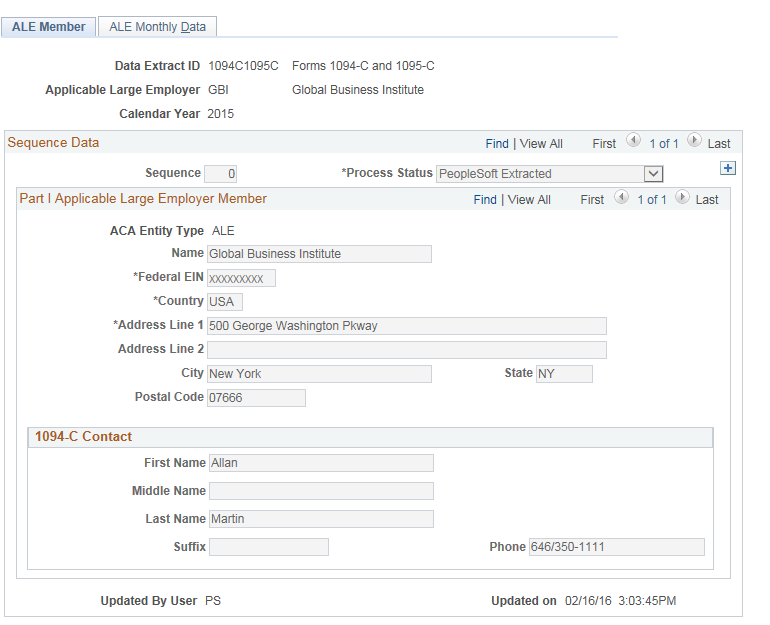The image size is (770, 625).
Task: Select the Forms 1094-C and 1095-C description
Action: coord(363,66)
